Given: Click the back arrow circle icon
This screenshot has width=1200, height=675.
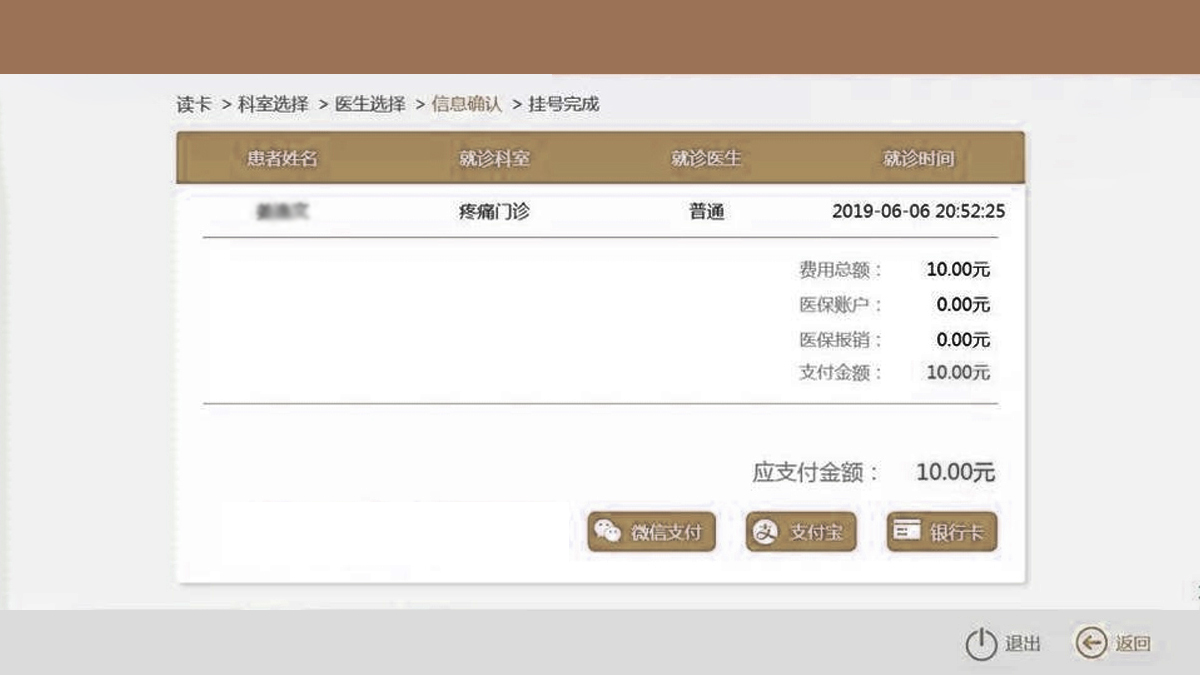Looking at the screenshot, I should (x=1090, y=643).
